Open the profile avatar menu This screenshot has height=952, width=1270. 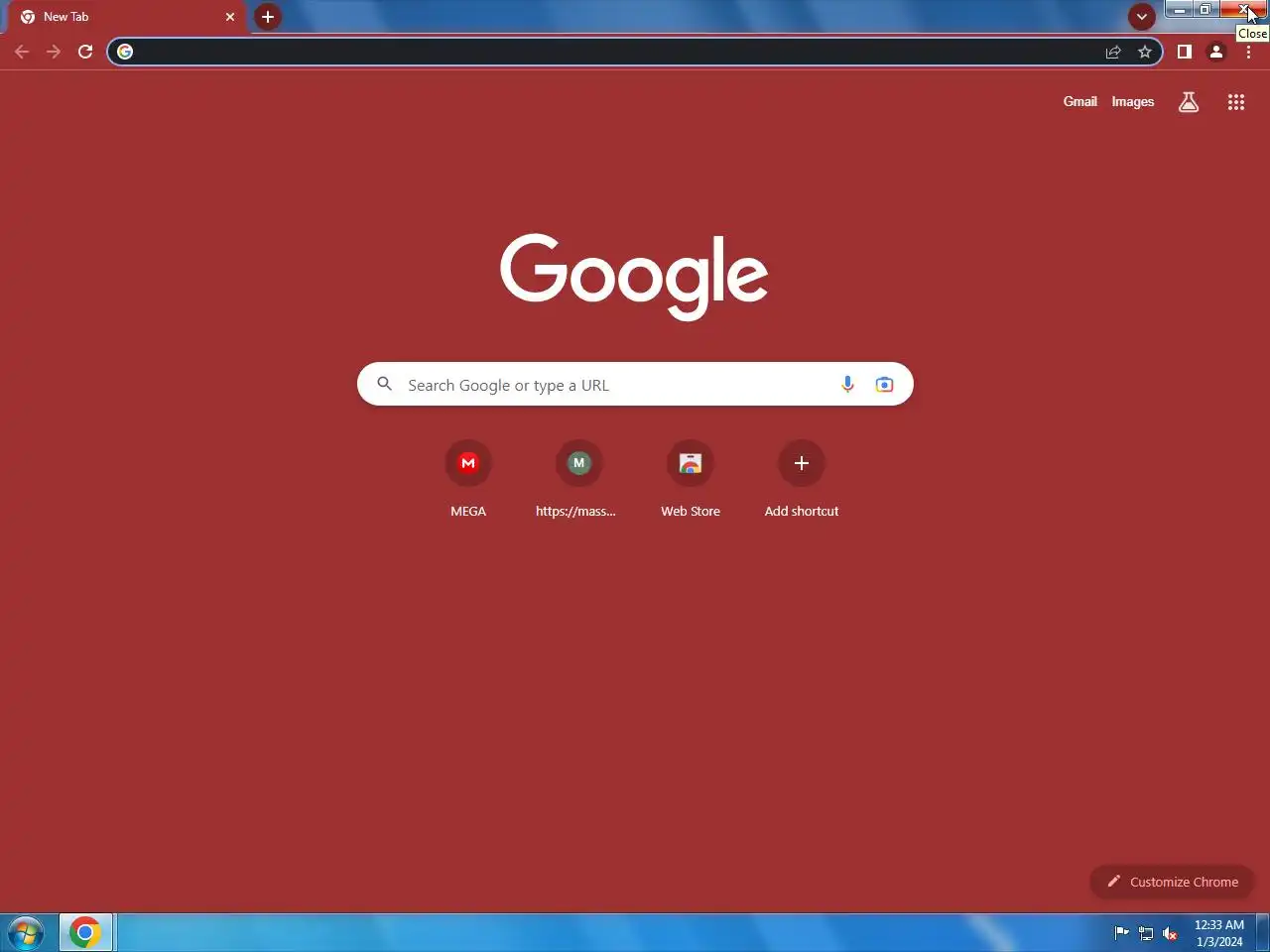1216,52
